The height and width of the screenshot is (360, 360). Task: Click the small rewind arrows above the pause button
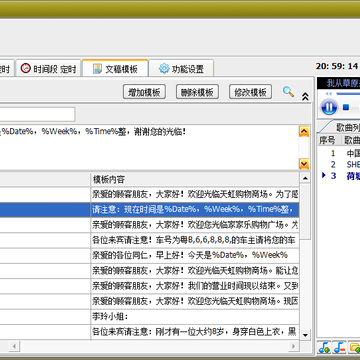click(x=329, y=94)
